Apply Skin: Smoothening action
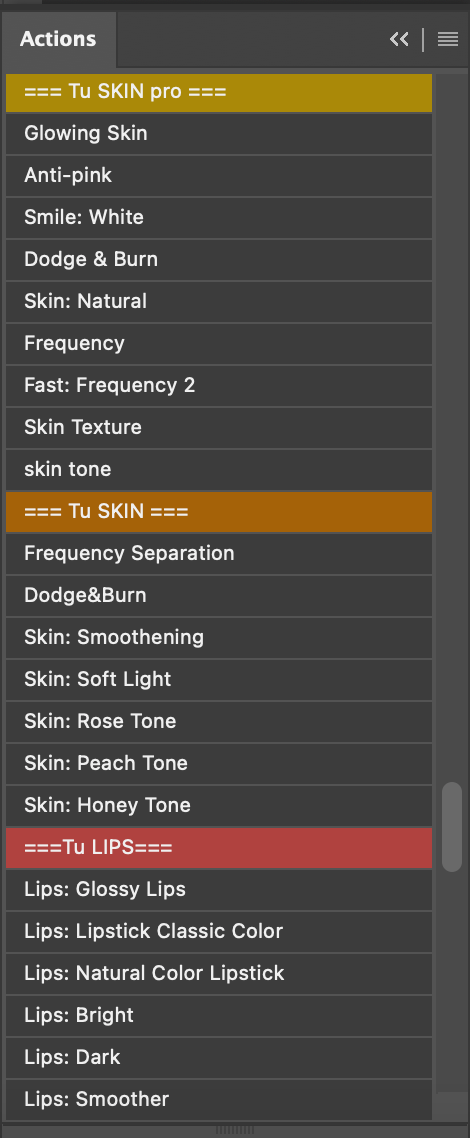Viewport: 470px width, 1138px height. pyautogui.click(x=219, y=638)
